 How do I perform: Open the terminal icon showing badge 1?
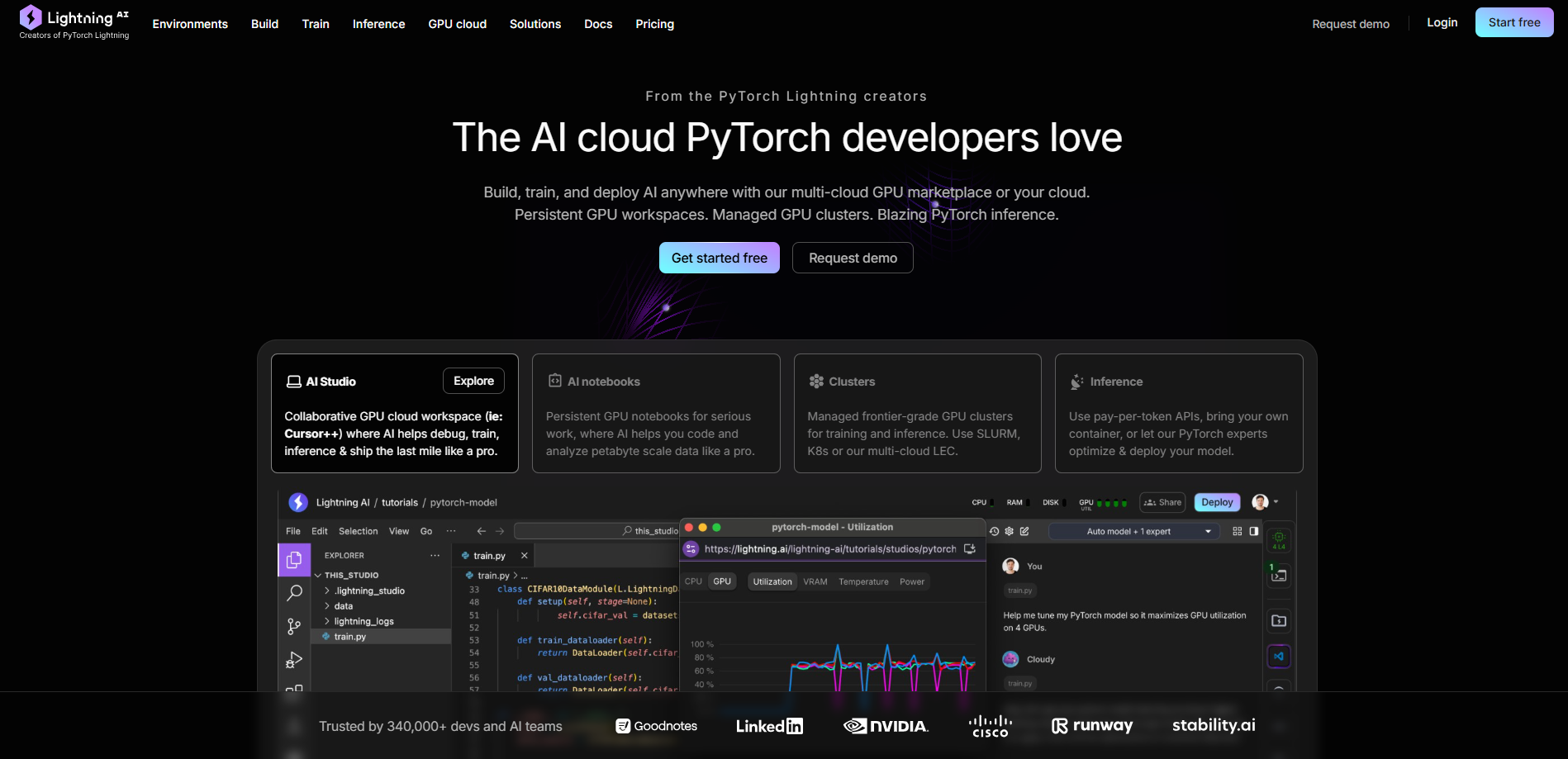(1278, 576)
